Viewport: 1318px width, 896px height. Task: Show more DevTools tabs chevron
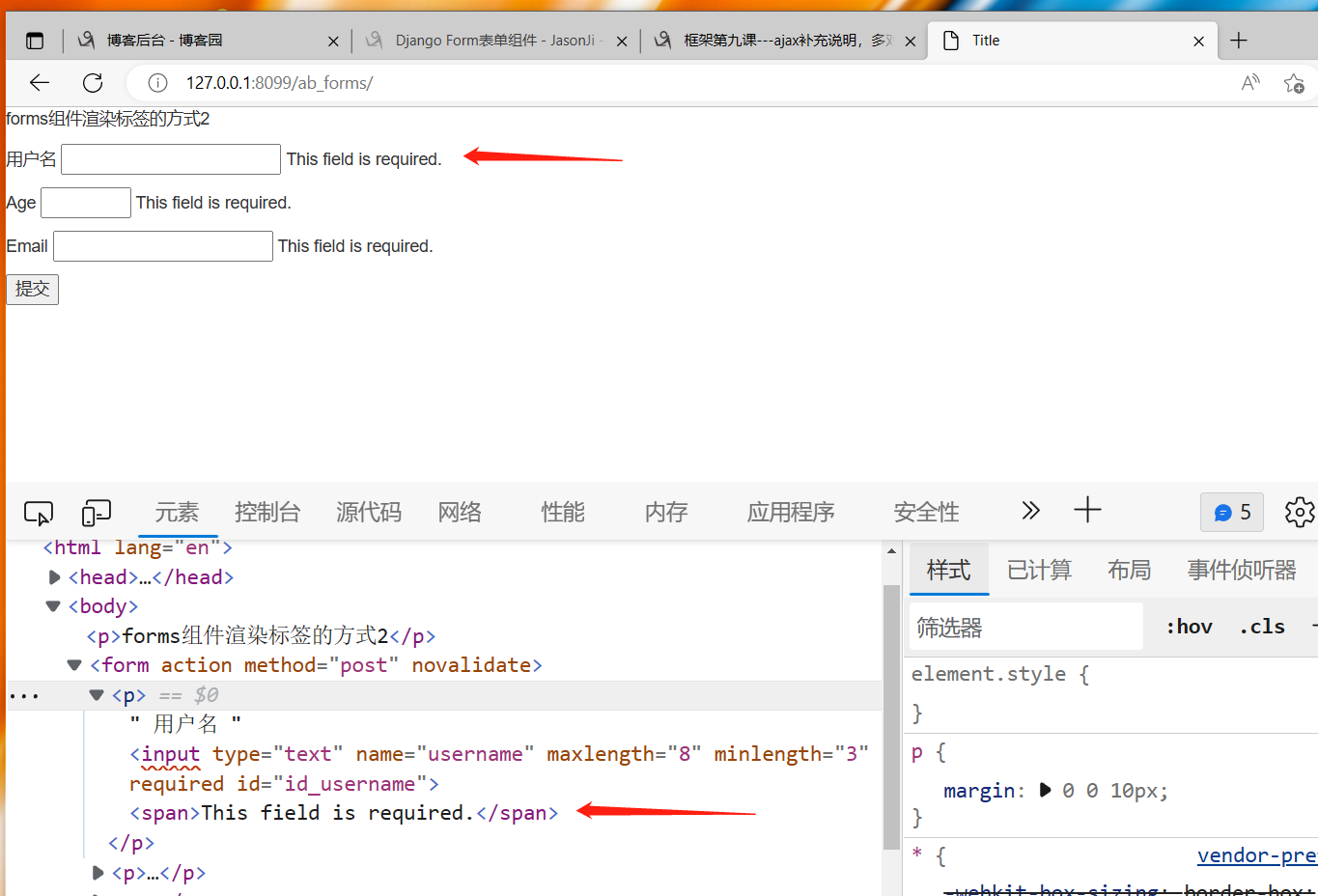[x=1031, y=511]
